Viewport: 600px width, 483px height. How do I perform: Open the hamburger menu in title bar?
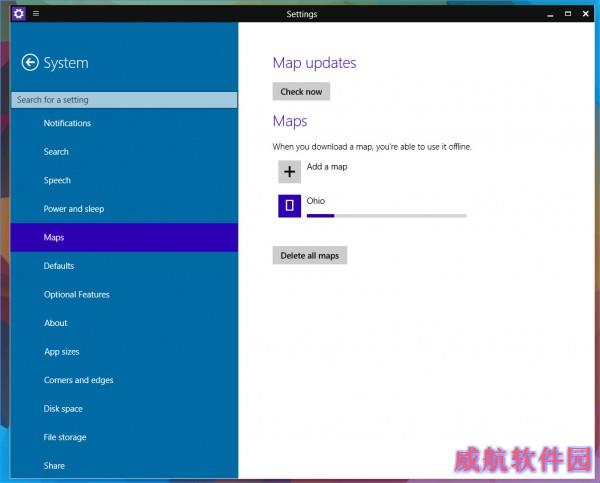(x=36, y=14)
